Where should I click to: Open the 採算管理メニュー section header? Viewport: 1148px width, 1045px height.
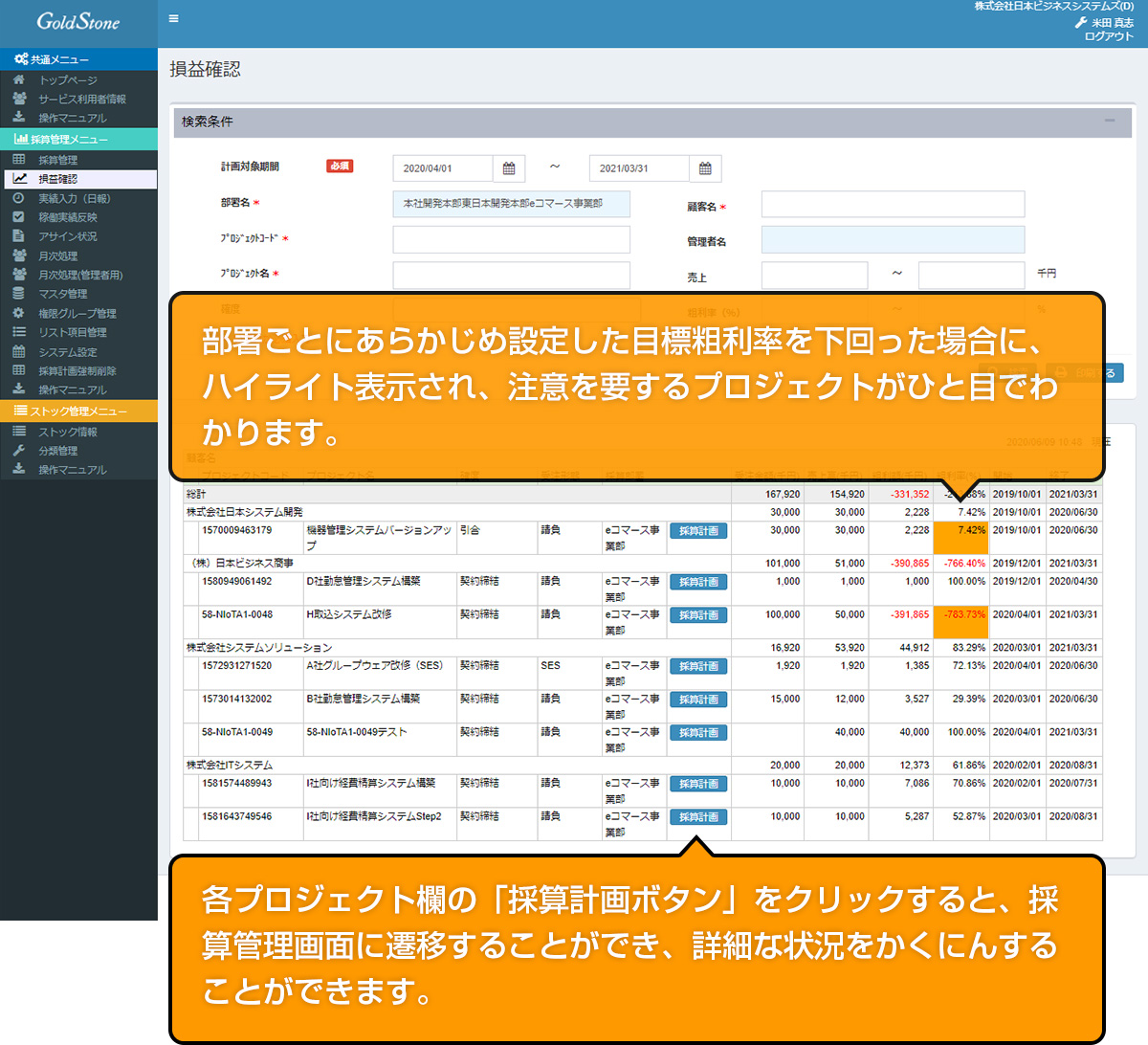click(78, 139)
